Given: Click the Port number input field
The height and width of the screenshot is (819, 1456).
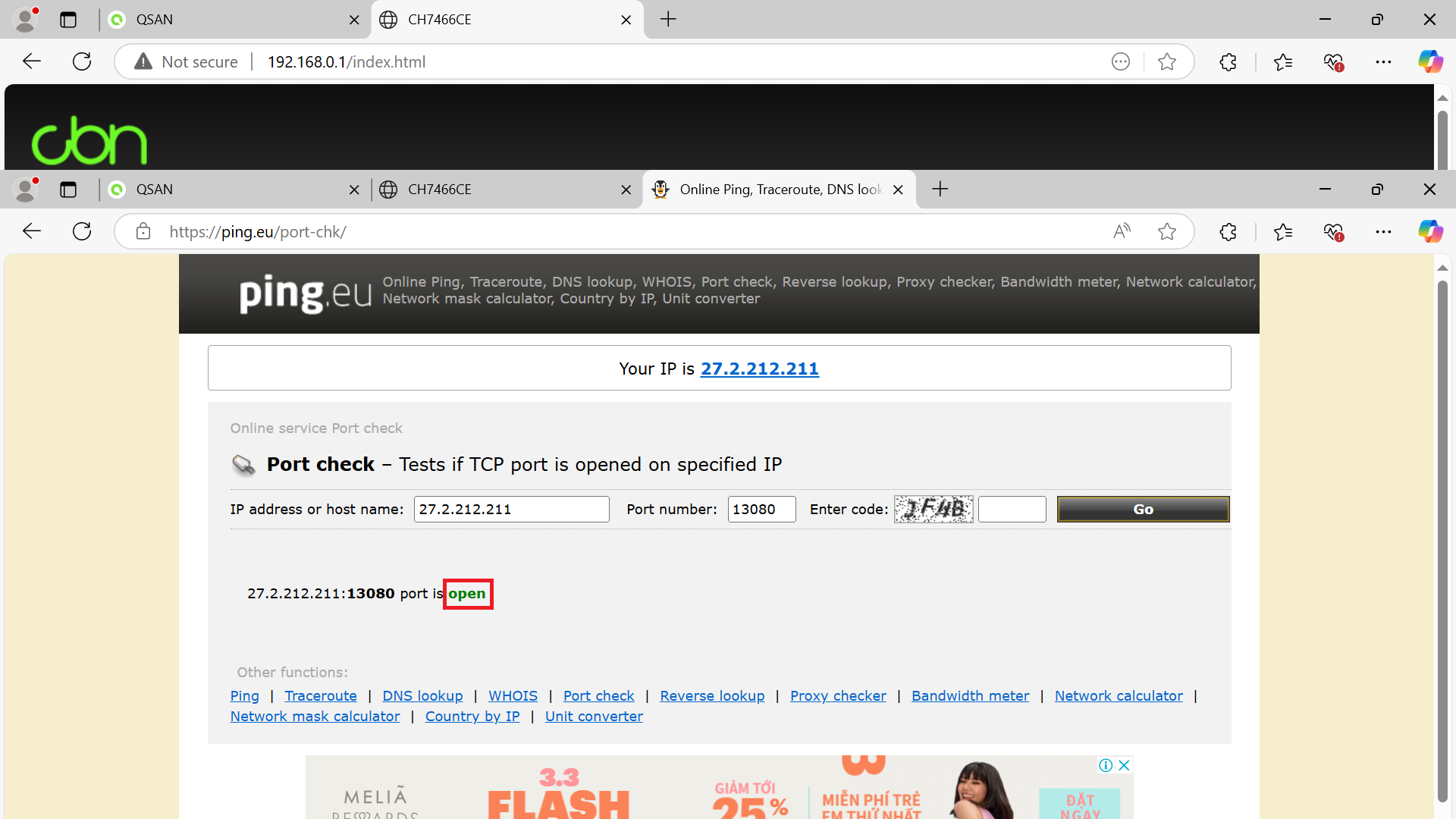Looking at the screenshot, I should click(x=761, y=510).
